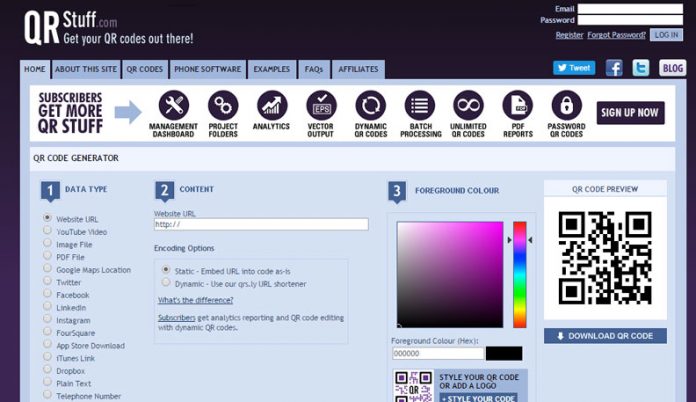
Task: Click the Subscribers link
Action: [x=177, y=318]
